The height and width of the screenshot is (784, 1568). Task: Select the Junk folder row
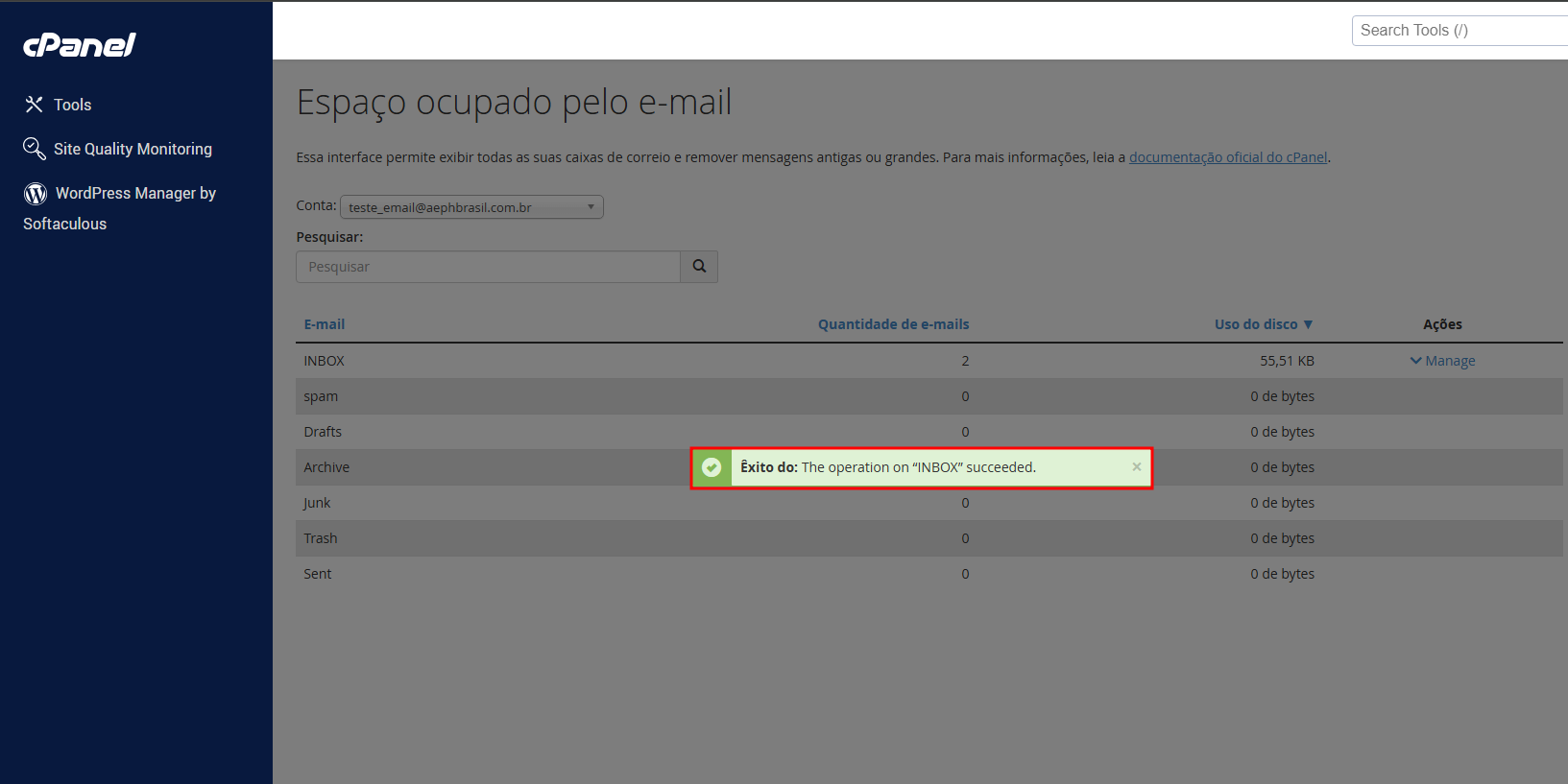tap(929, 503)
